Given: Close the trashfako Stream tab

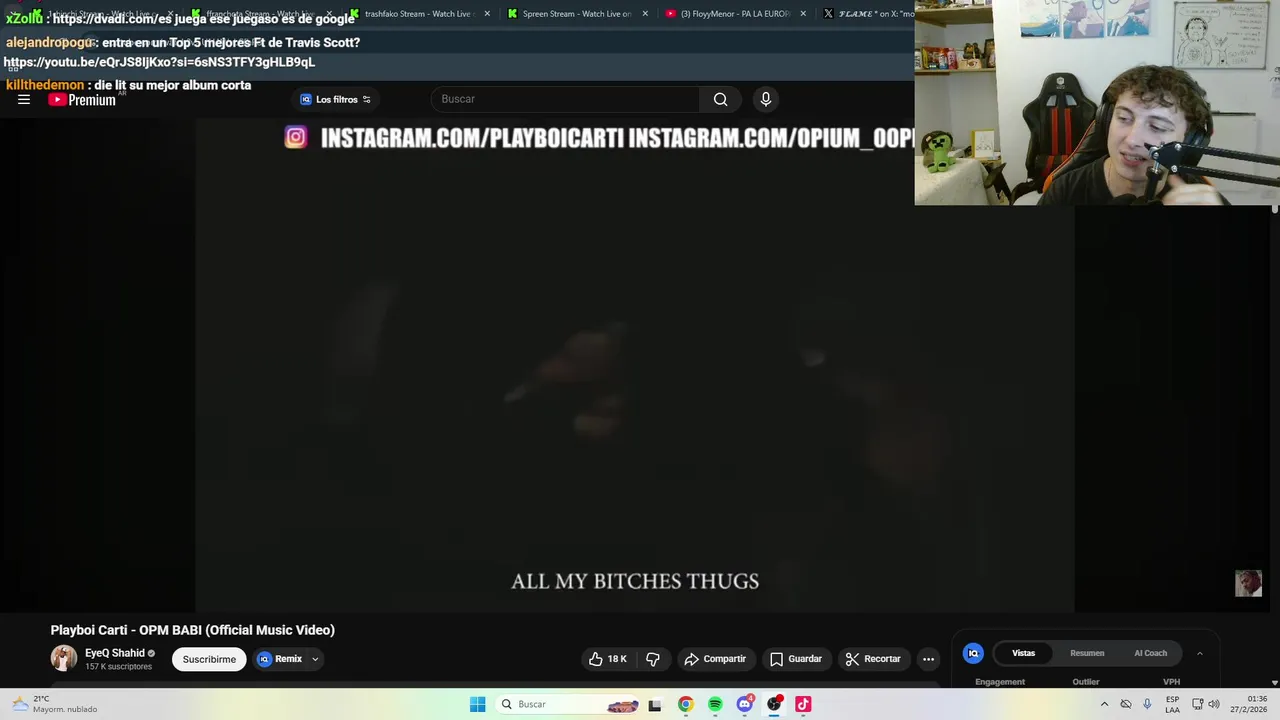Looking at the screenshot, I should (x=487, y=14).
